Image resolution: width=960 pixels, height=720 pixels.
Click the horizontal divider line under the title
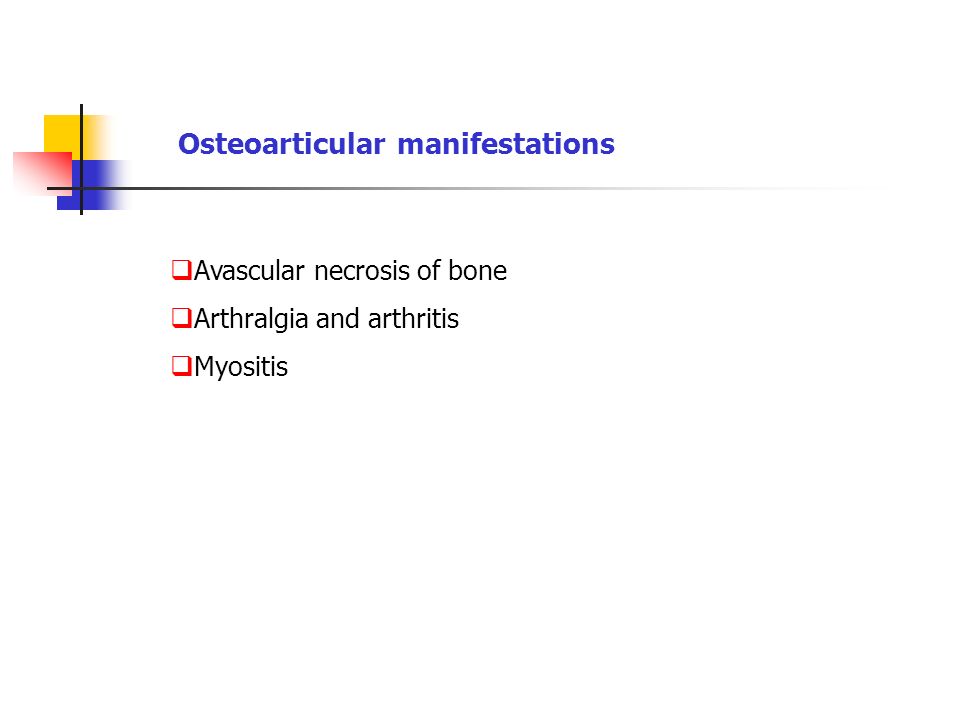465,188
